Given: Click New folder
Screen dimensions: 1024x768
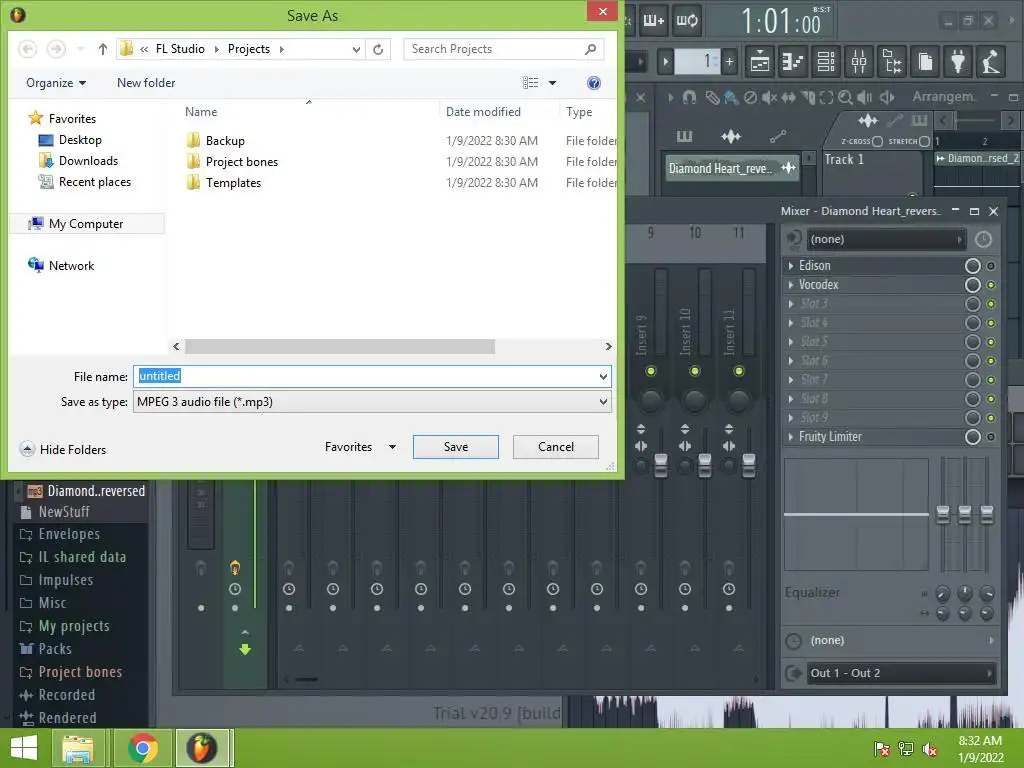Looking at the screenshot, I should pos(146,83).
